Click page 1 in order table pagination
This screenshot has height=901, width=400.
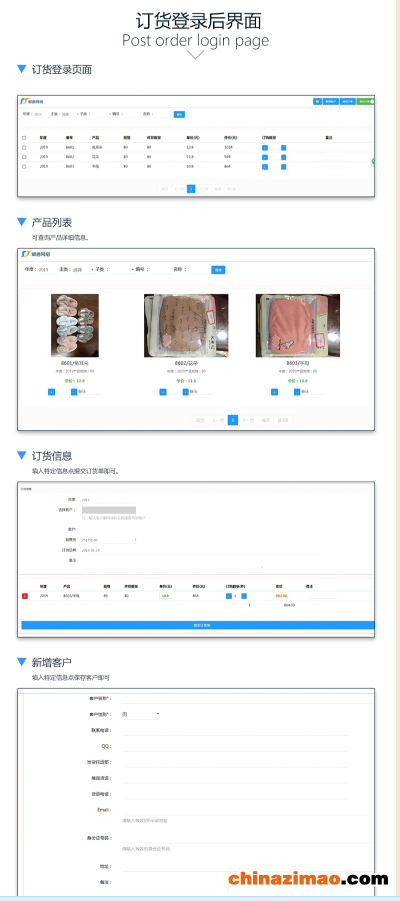coord(191,188)
